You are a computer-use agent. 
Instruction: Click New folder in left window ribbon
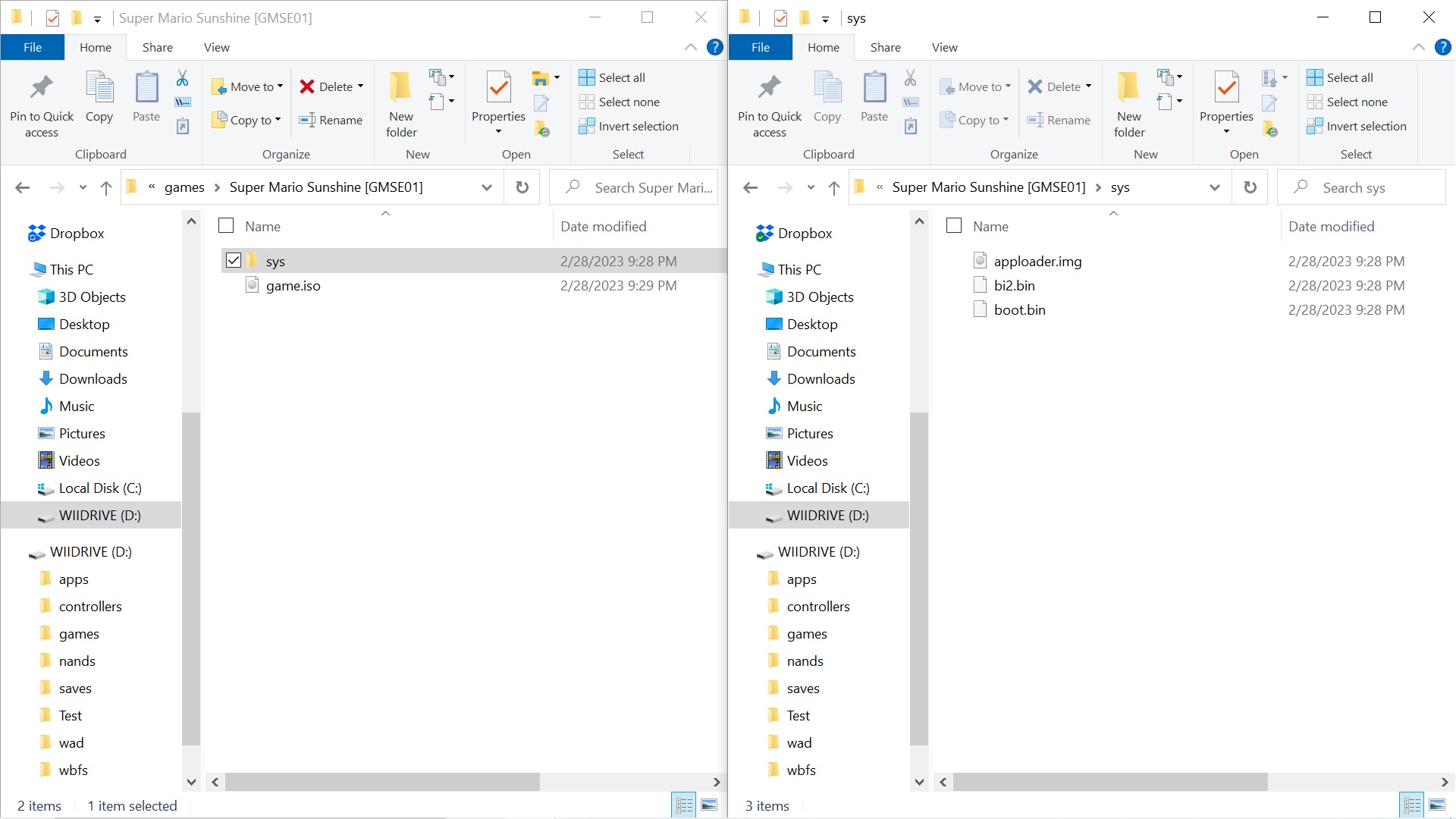tap(401, 105)
